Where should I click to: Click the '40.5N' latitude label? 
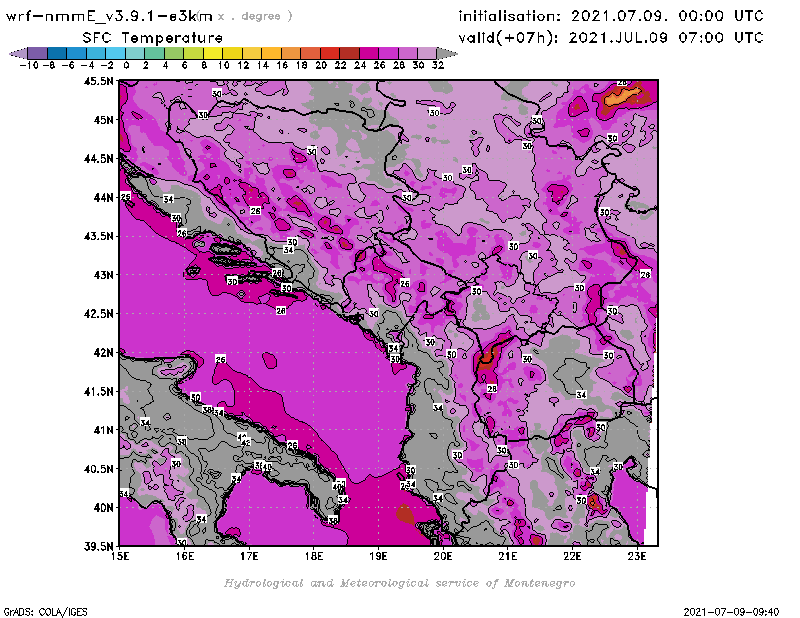point(98,469)
